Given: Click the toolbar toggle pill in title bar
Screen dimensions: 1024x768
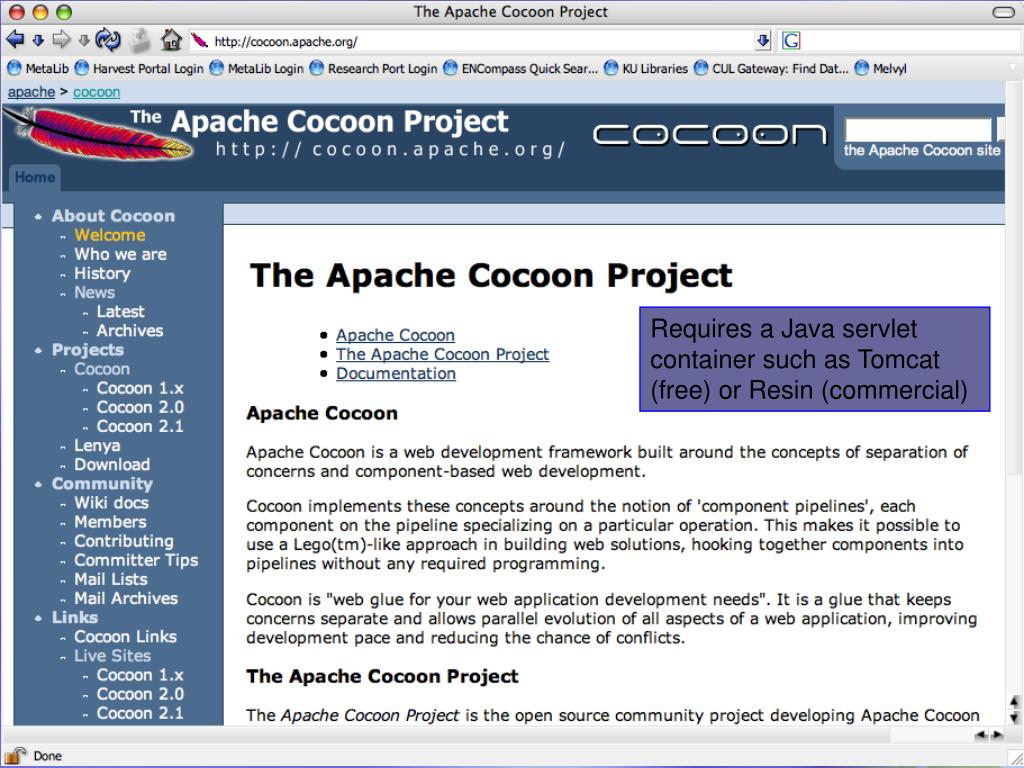Looking at the screenshot, I should [x=1002, y=12].
